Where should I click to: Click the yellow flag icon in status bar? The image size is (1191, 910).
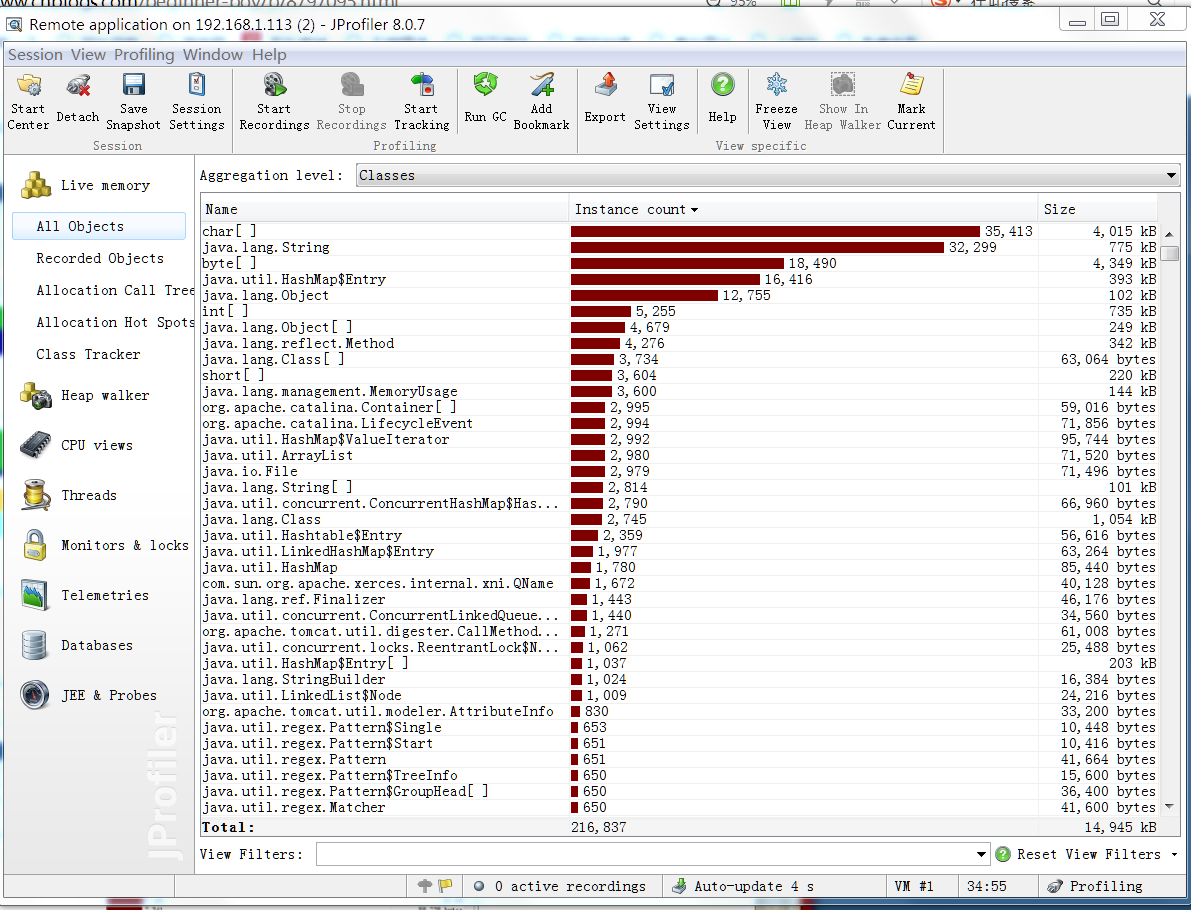[x=445, y=885]
